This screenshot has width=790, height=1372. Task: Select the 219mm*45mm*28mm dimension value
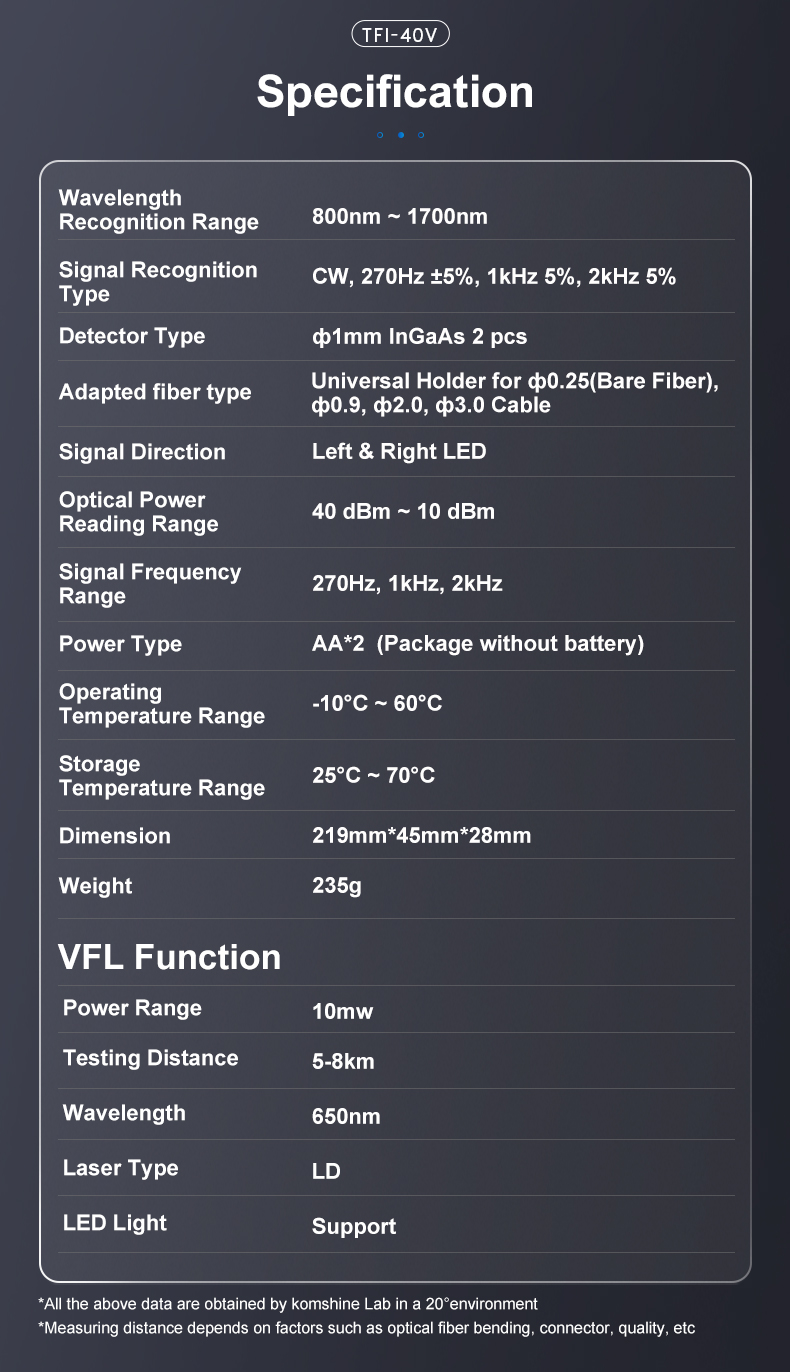click(x=422, y=835)
